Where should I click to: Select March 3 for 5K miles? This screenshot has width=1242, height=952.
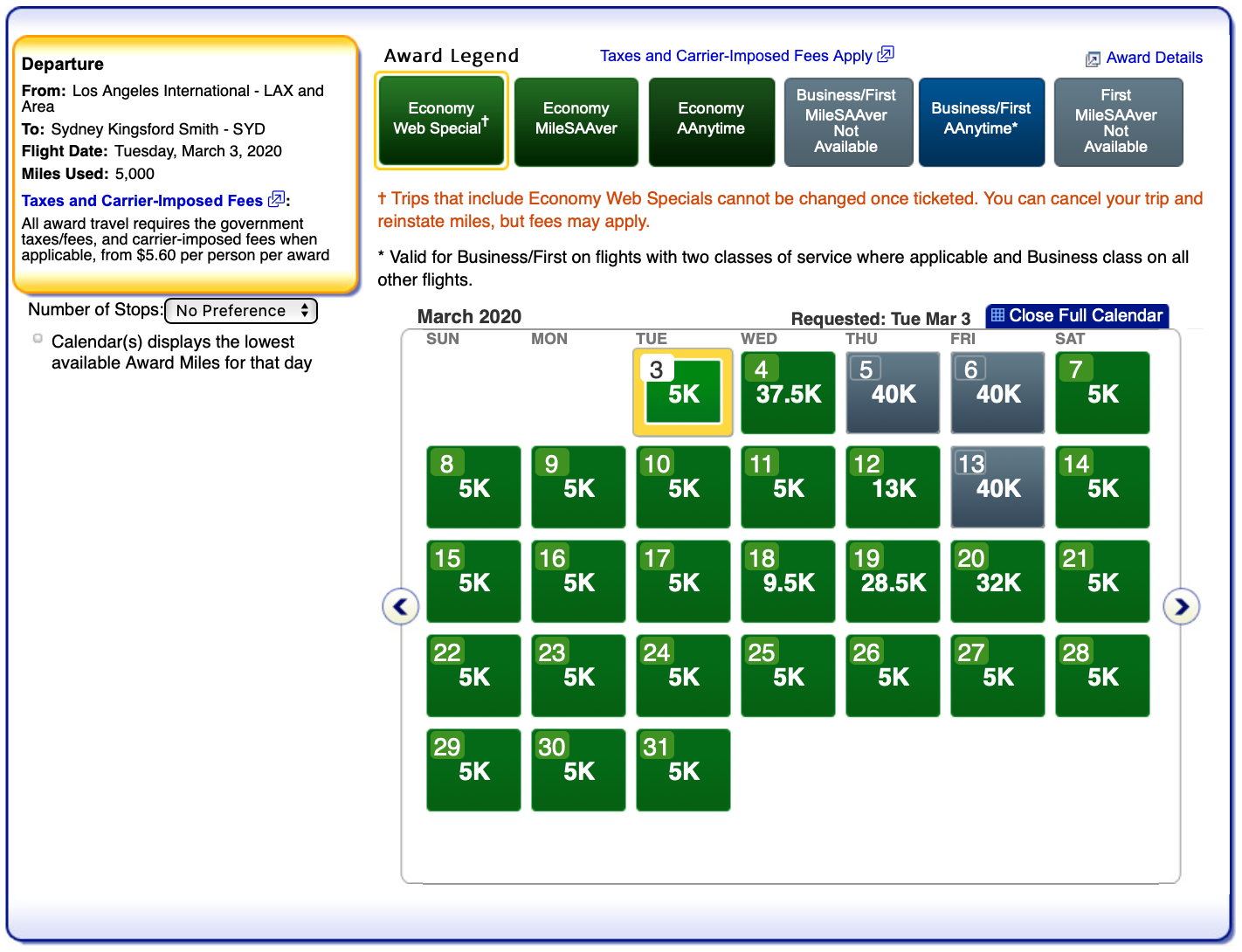point(683,392)
